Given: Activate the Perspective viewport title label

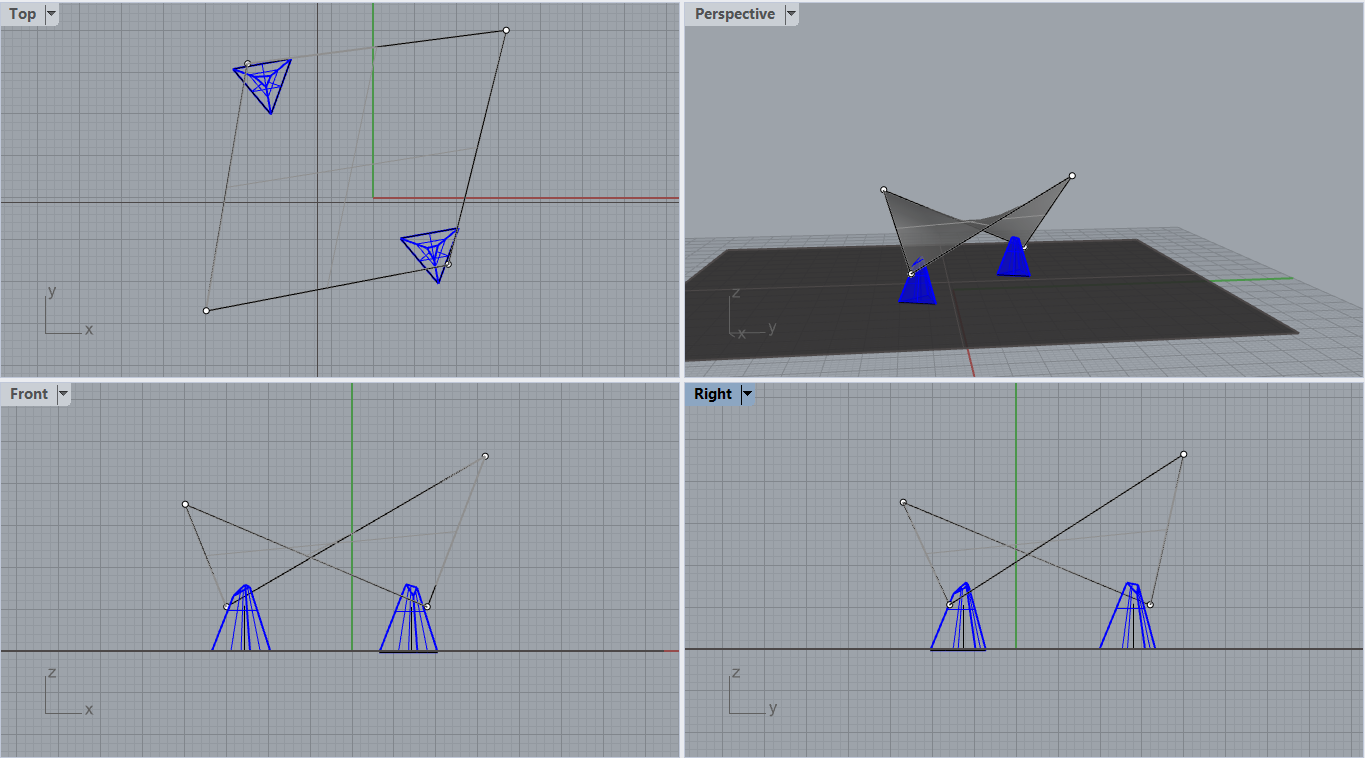Looking at the screenshot, I should point(735,14).
